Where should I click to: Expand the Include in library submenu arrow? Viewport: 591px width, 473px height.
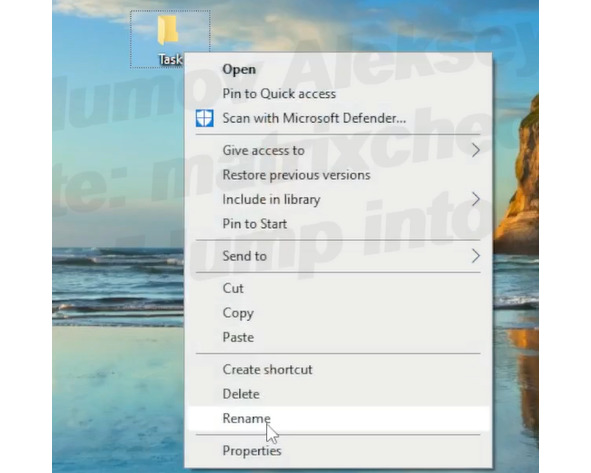476,199
